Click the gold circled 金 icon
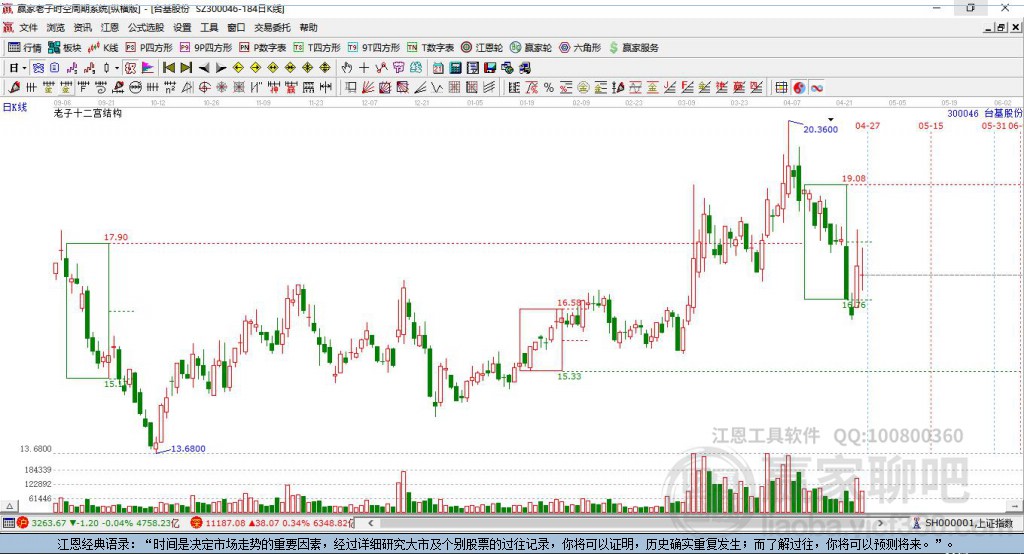Viewport: 1024px width, 554px height. pos(583,88)
